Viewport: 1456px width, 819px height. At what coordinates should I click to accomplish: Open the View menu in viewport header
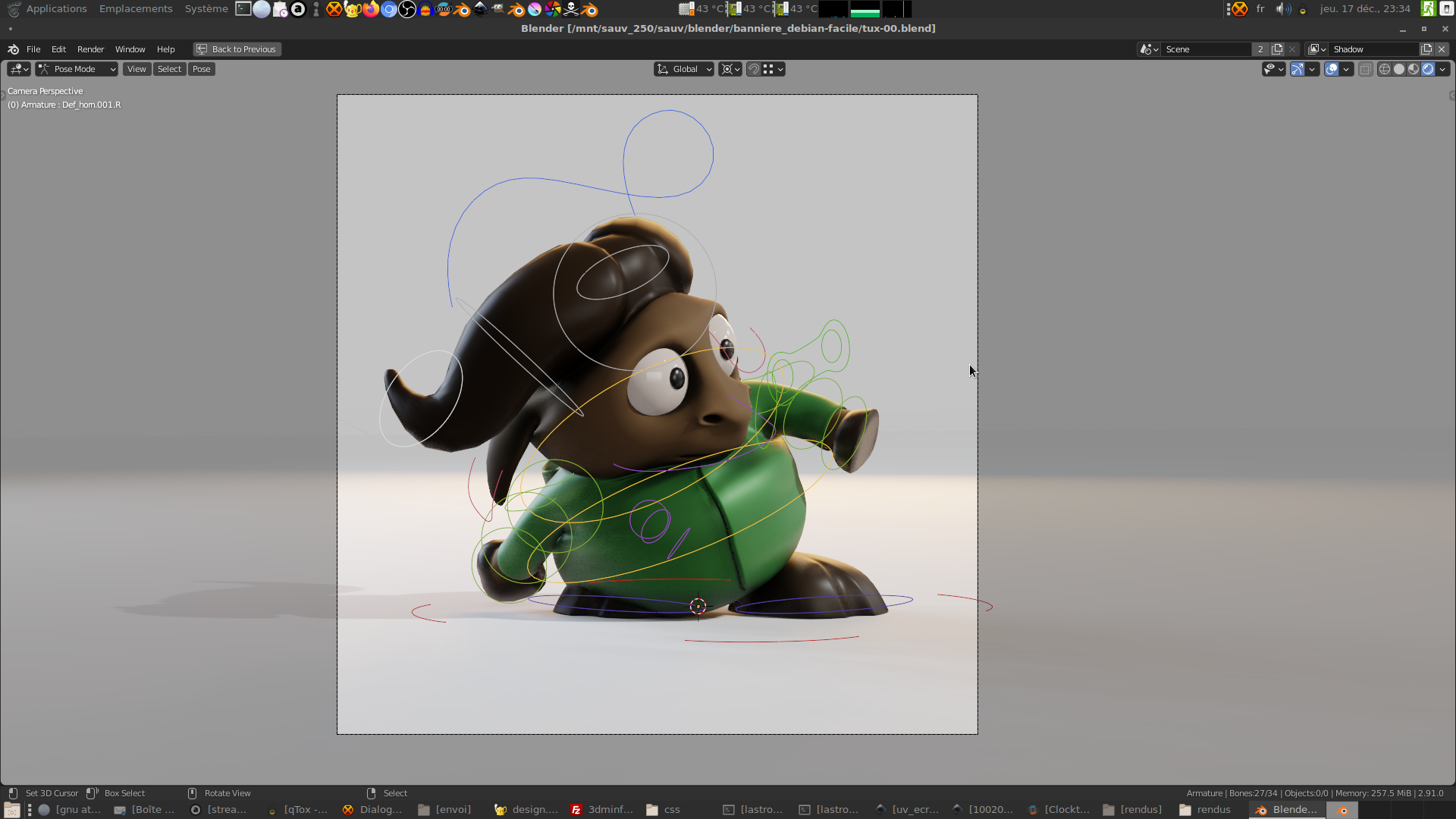click(136, 69)
